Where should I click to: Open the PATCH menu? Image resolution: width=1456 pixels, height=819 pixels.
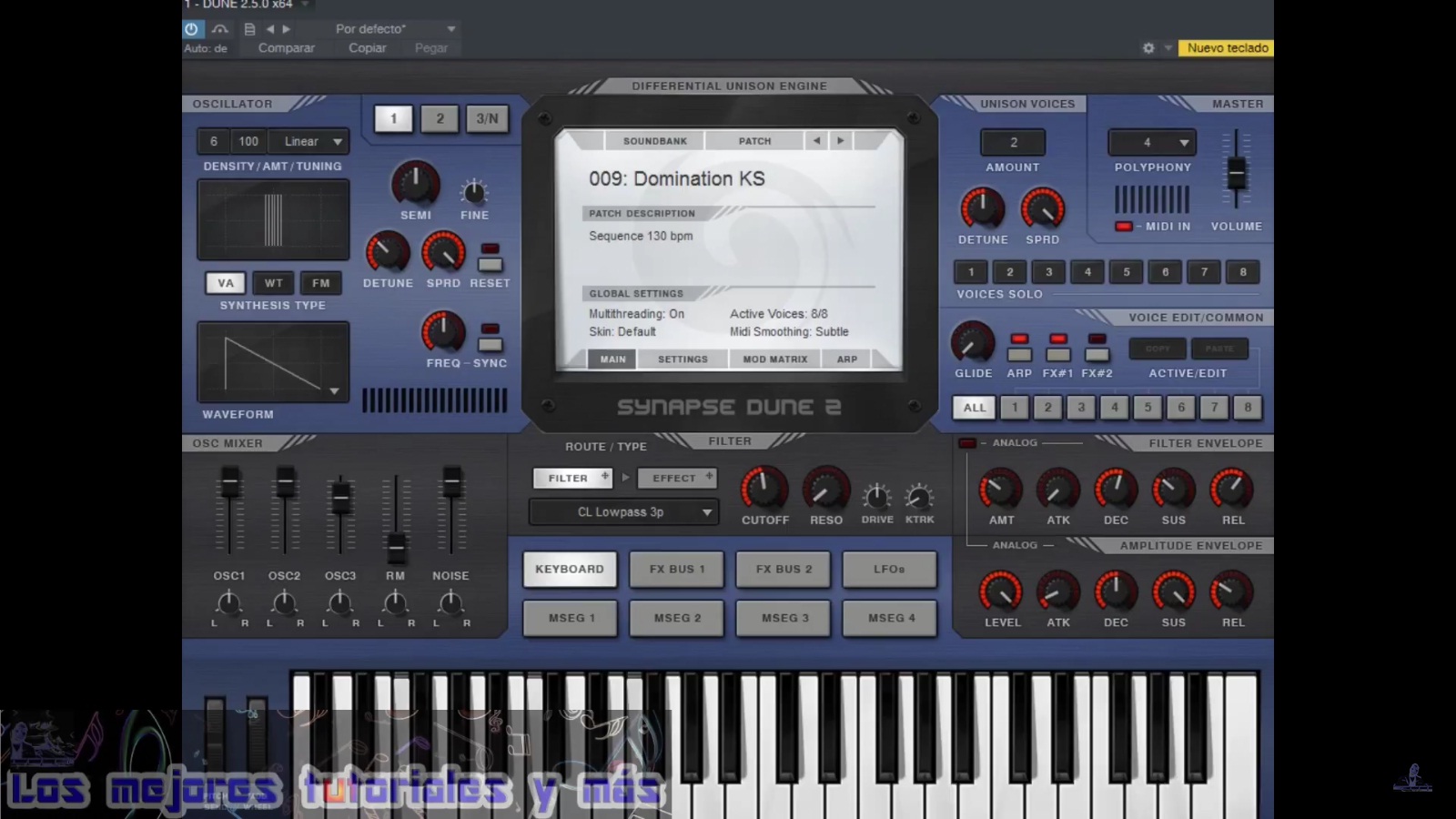[754, 141]
